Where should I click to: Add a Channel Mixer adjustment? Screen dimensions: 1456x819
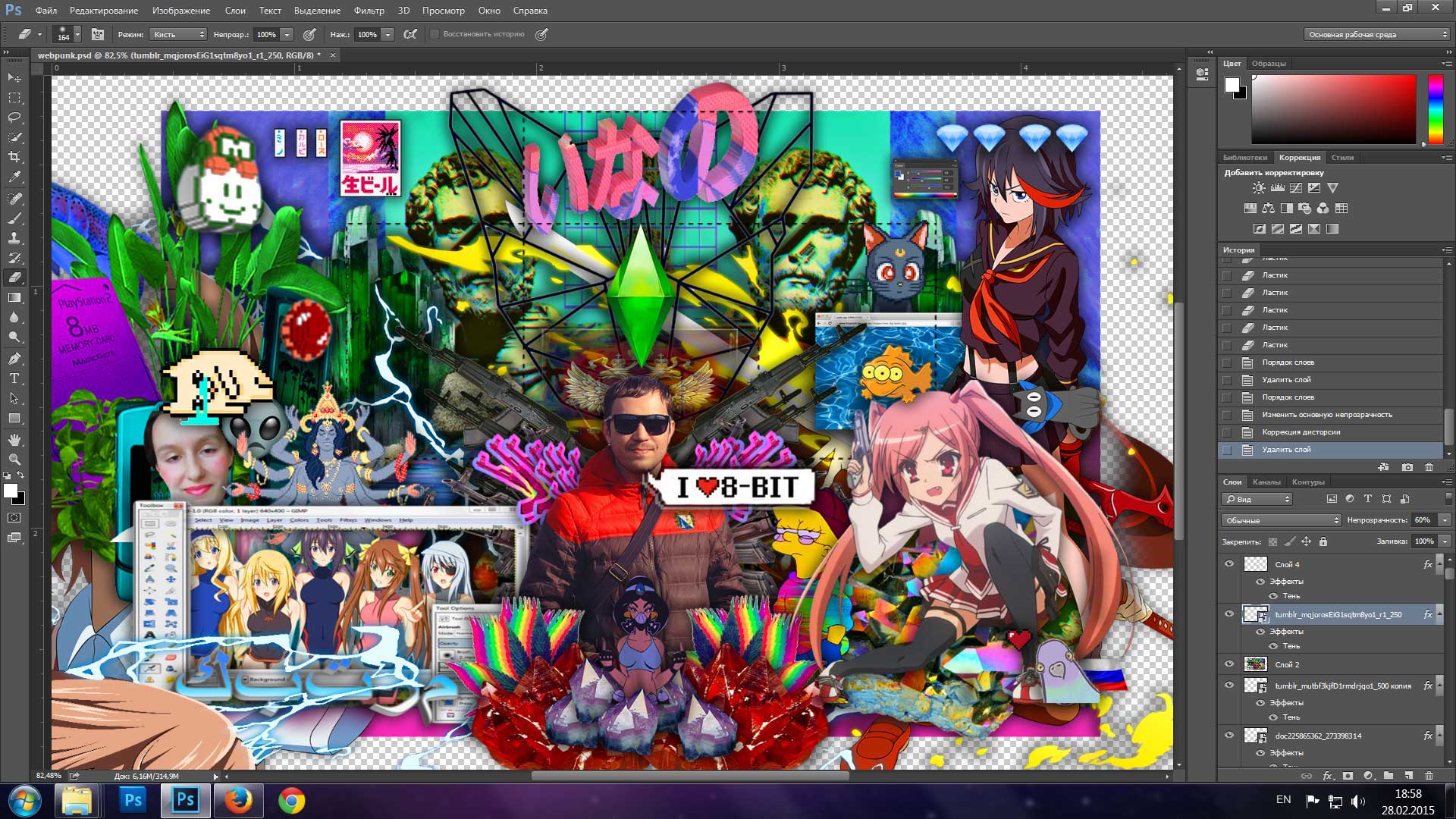(1323, 209)
